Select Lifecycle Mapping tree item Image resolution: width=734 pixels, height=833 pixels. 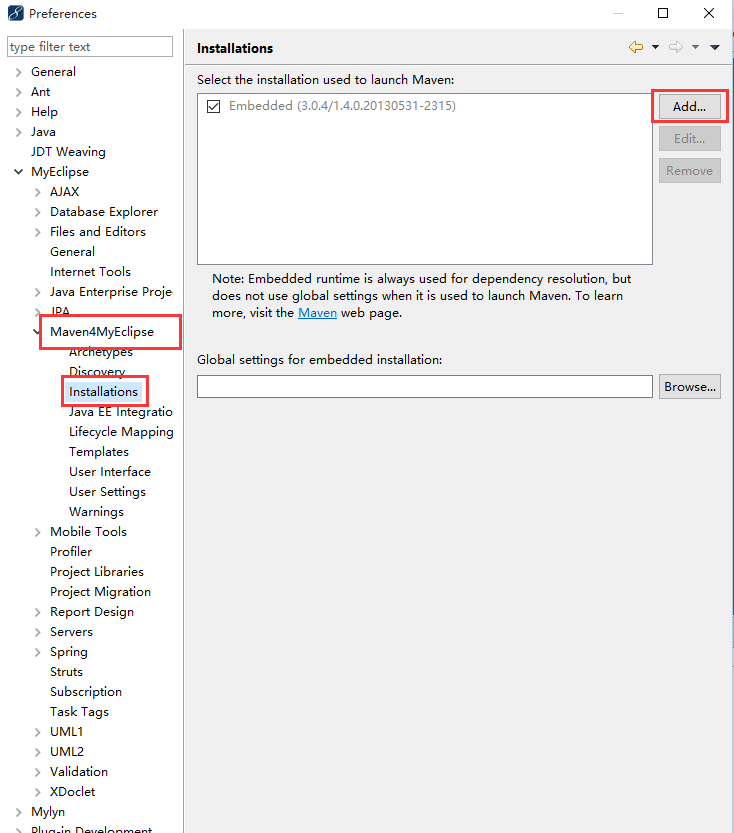[x=121, y=432]
